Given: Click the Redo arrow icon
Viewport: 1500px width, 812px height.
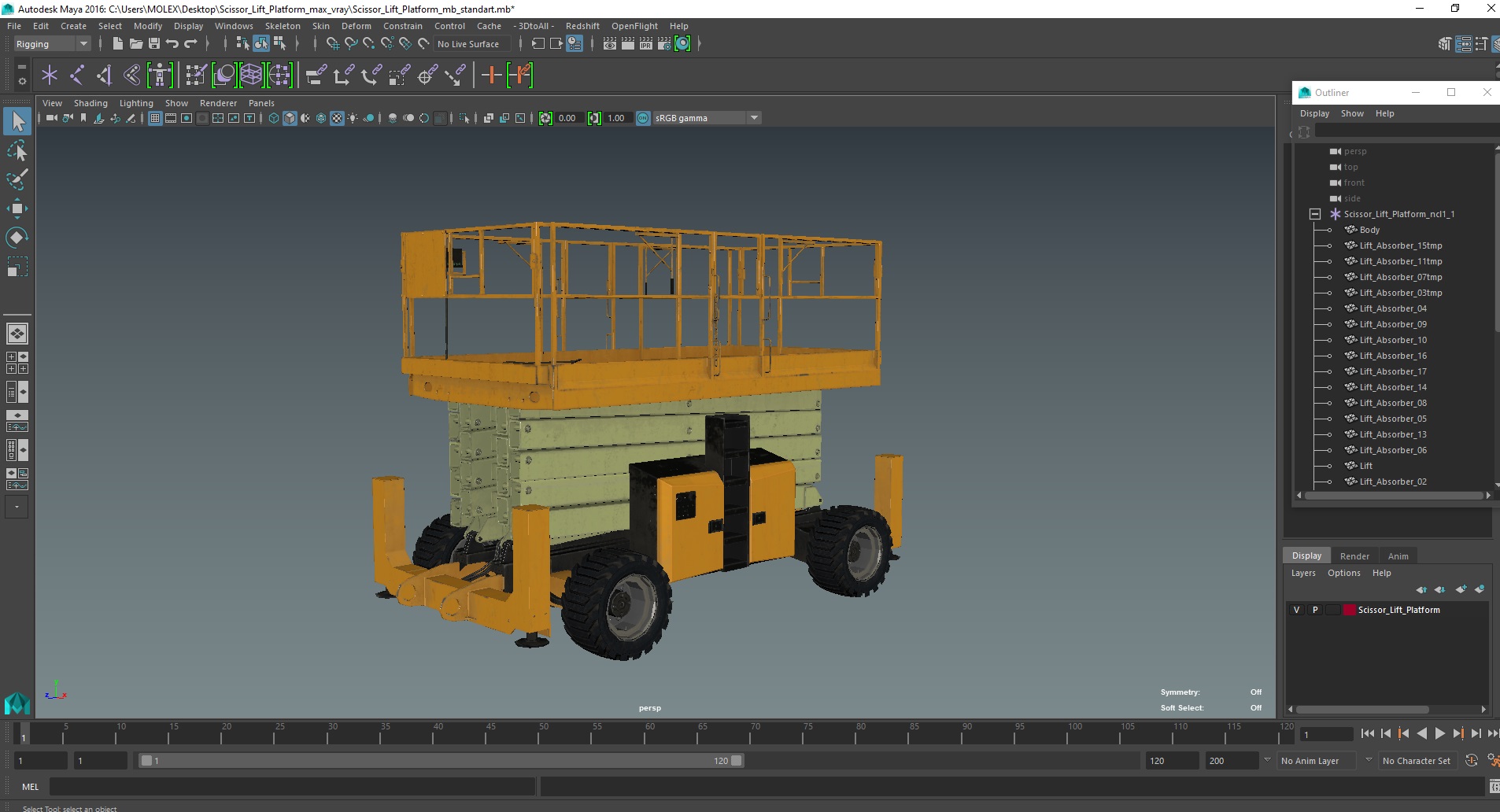Looking at the screenshot, I should click(190, 44).
